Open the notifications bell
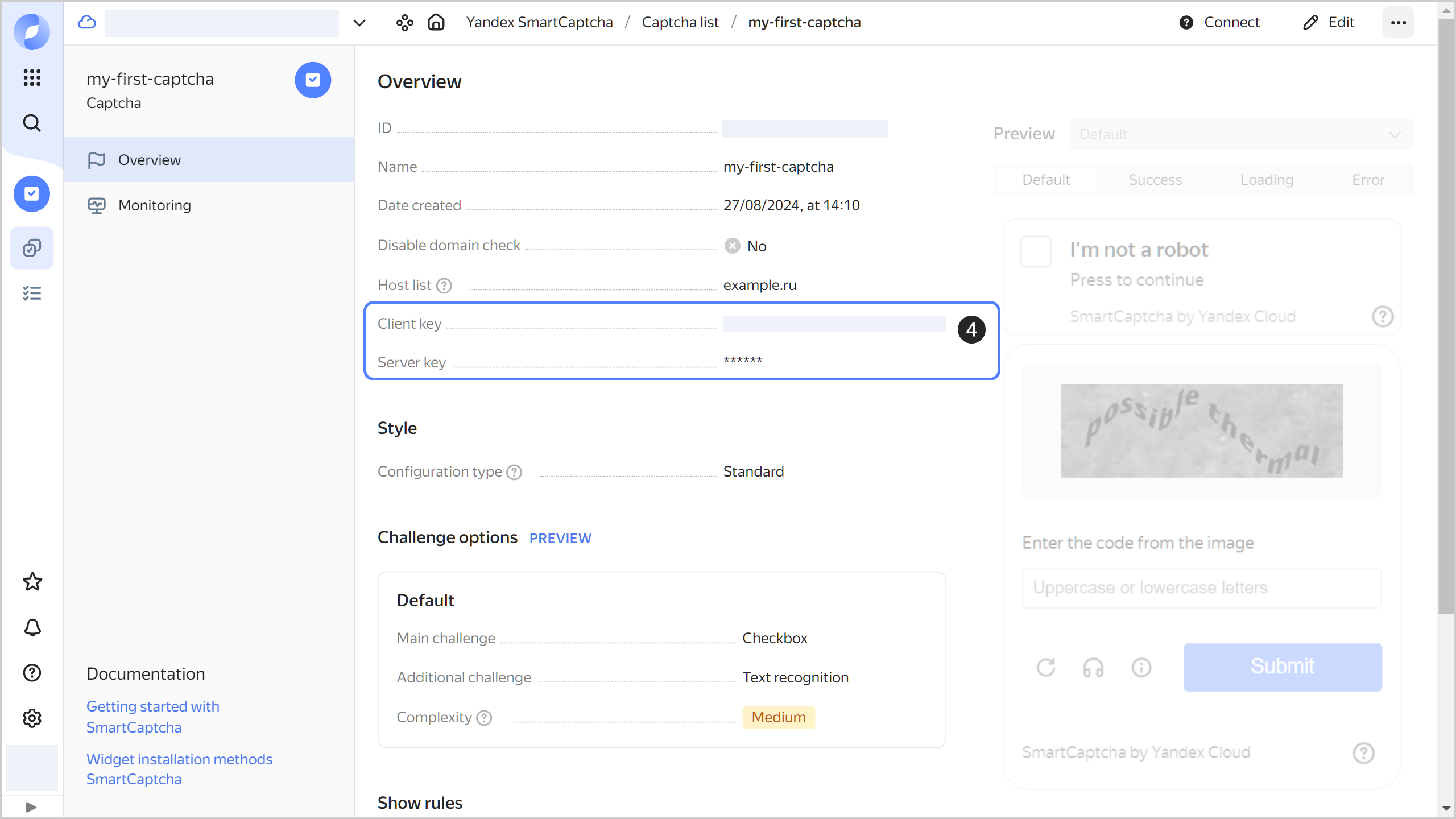Screen dimensions: 1456x819 click(x=32, y=627)
